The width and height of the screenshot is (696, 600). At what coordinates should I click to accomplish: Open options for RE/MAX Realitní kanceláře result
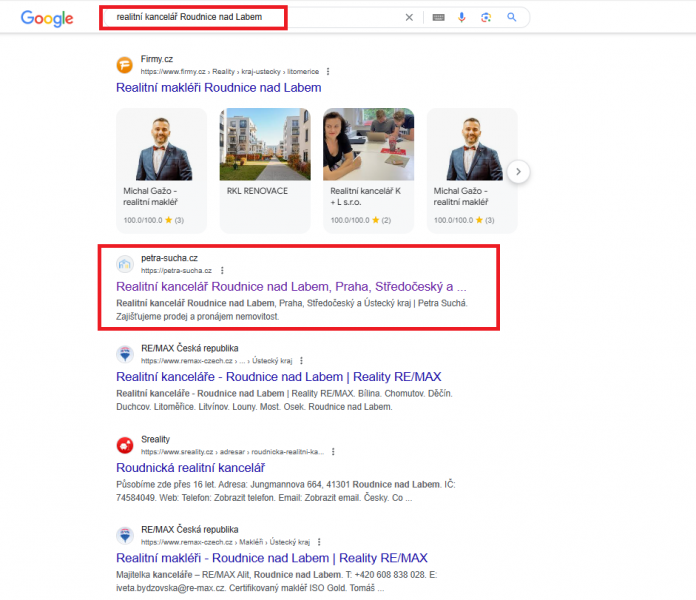pyautogui.click(x=301, y=360)
